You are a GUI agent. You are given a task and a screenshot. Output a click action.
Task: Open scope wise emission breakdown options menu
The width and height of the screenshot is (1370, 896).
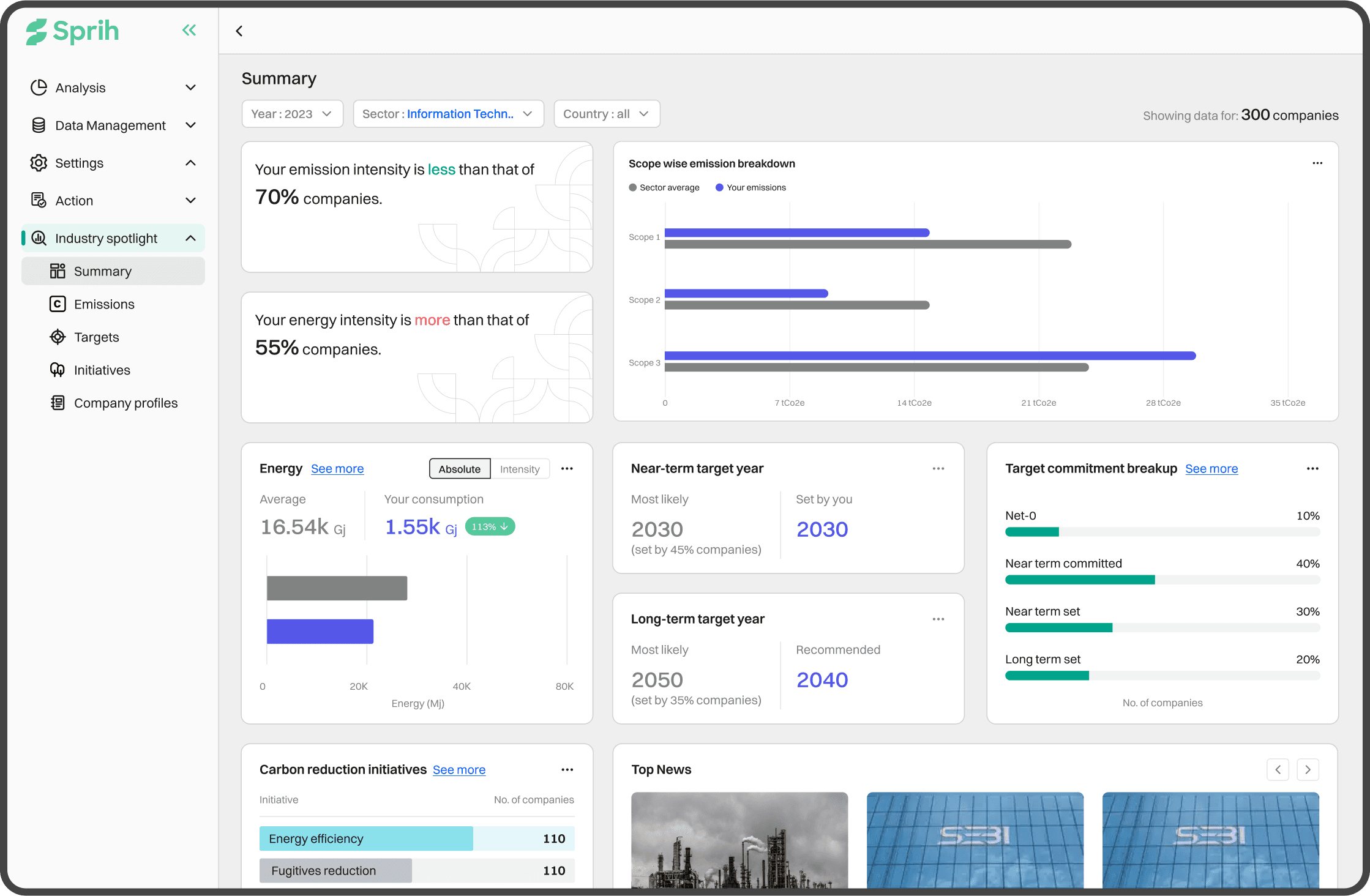coord(1317,163)
